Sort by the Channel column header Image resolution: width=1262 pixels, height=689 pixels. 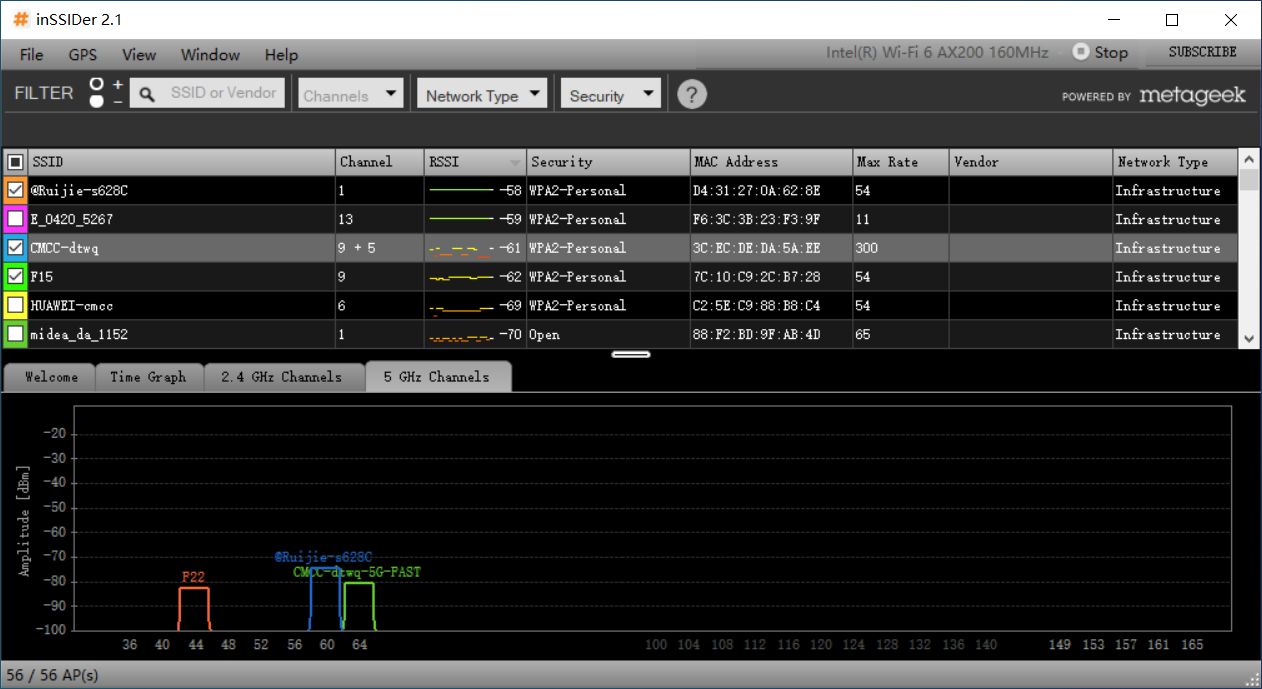380,162
